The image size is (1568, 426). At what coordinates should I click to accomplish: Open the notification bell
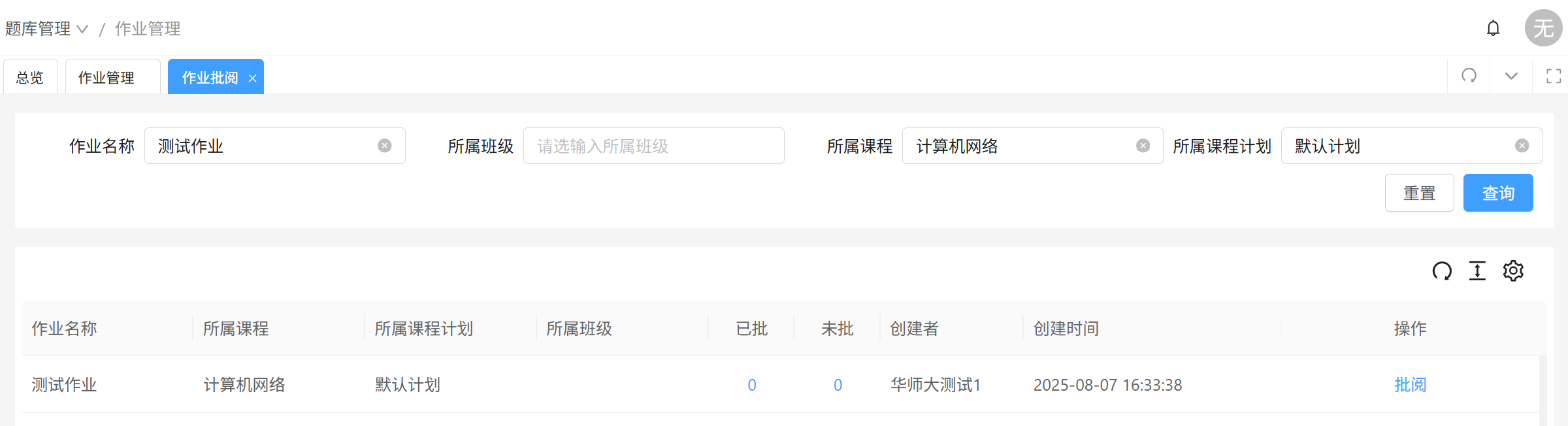(x=1493, y=28)
